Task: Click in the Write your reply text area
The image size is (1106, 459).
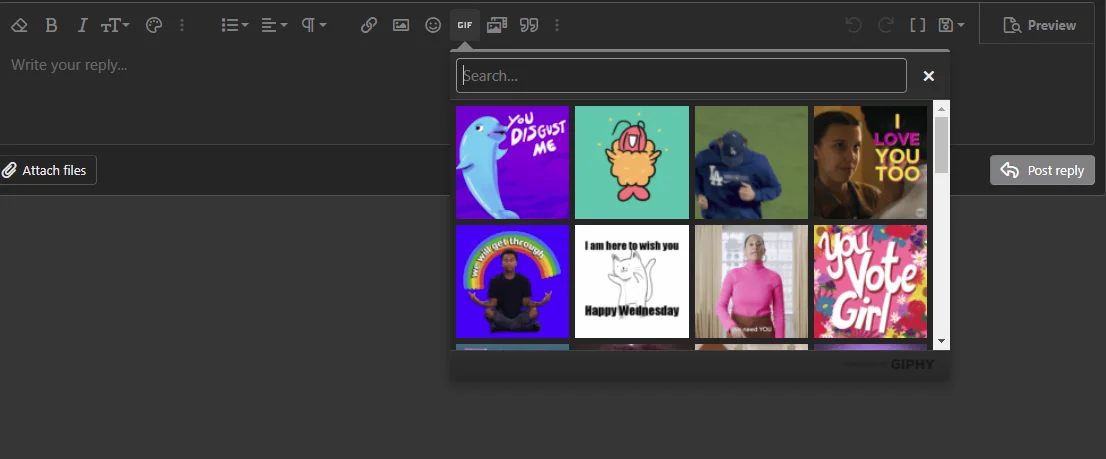Action: 224,95
